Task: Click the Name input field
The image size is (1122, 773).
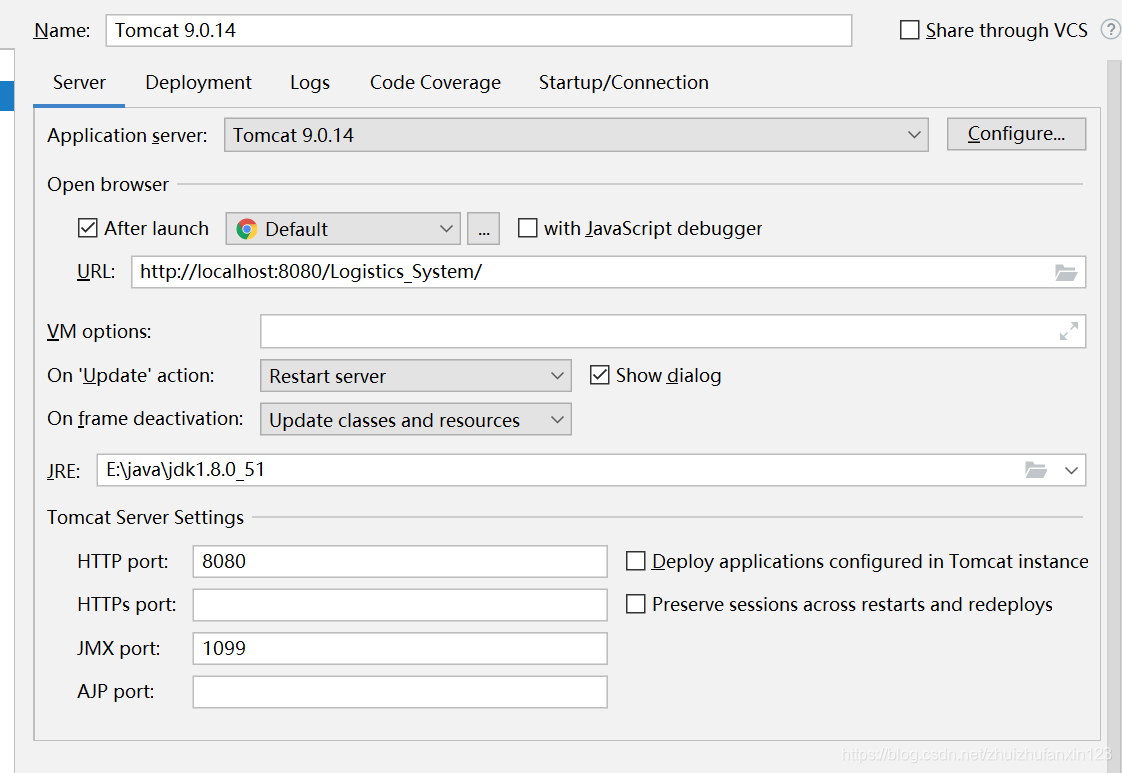Action: coord(479,31)
